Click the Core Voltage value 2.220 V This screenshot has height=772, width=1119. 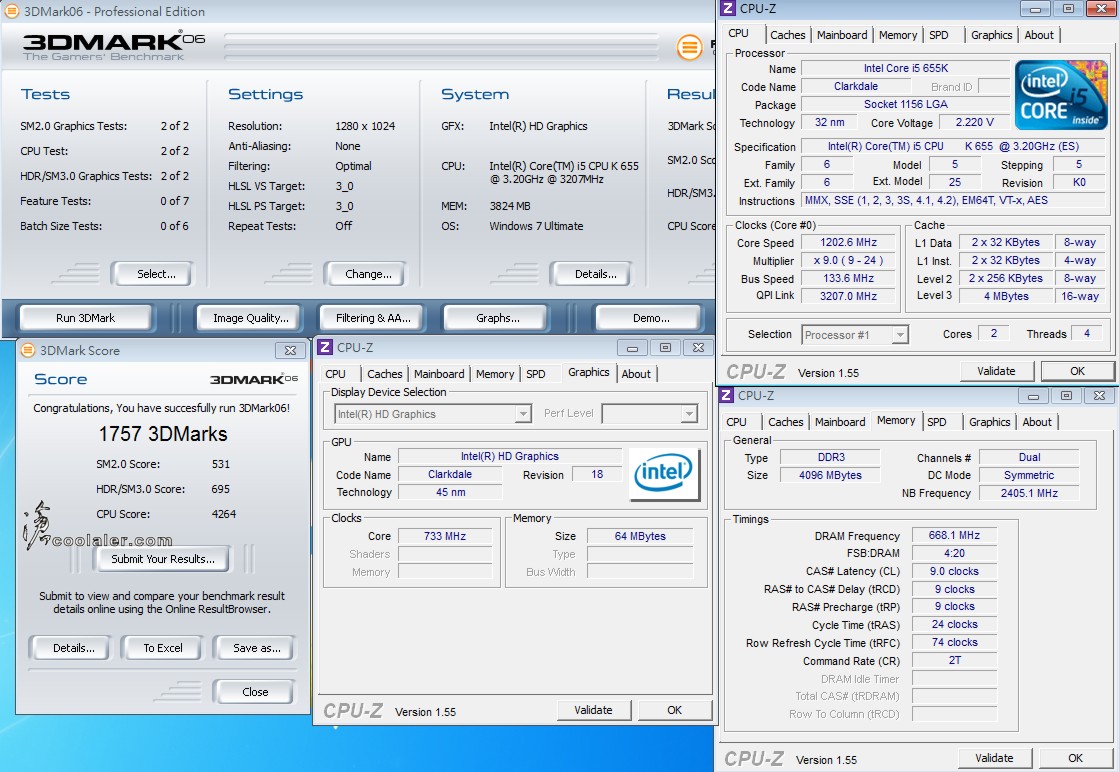tap(974, 123)
